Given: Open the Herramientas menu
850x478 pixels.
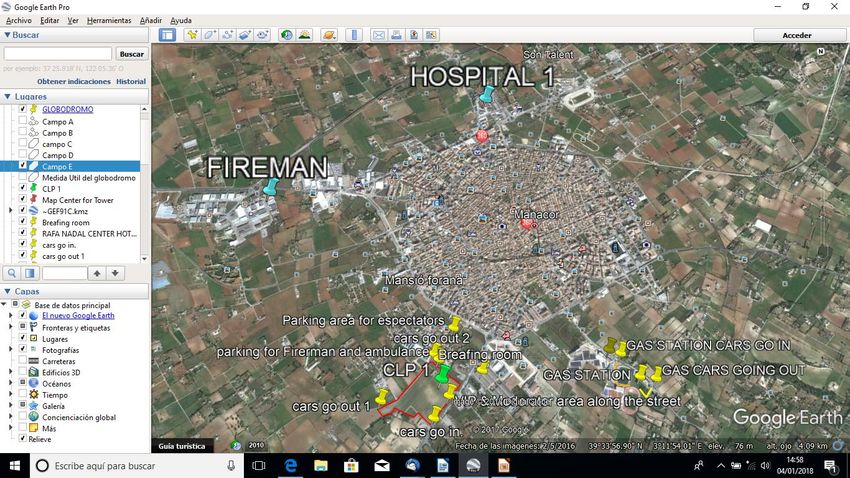Looking at the screenshot, I should pos(109,20).
